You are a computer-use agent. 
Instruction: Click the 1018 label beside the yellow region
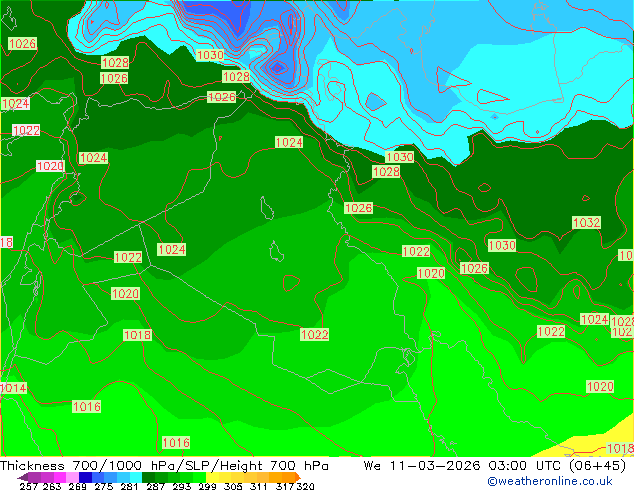621,448
